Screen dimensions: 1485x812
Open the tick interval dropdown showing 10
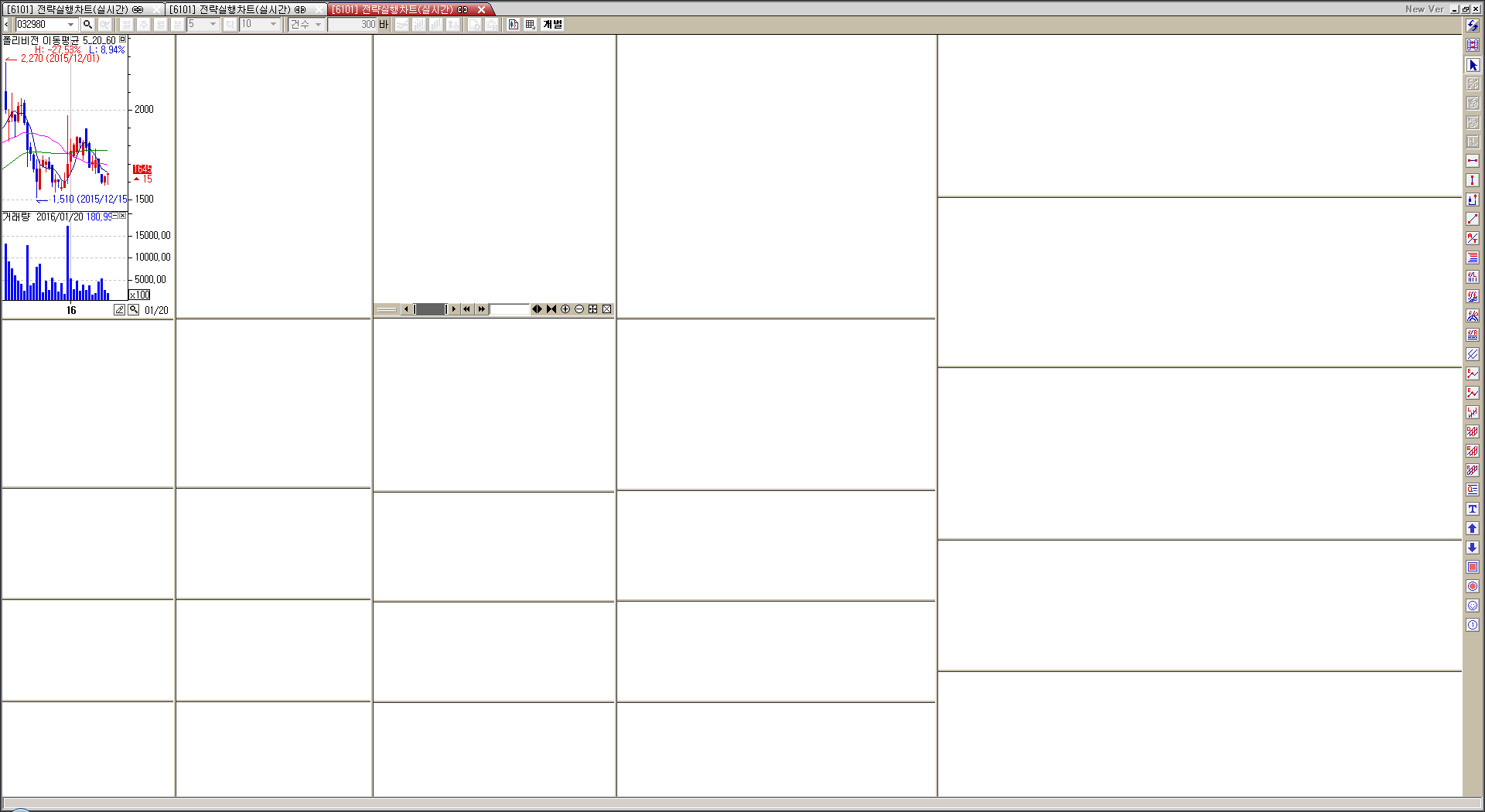click(273, 25)
